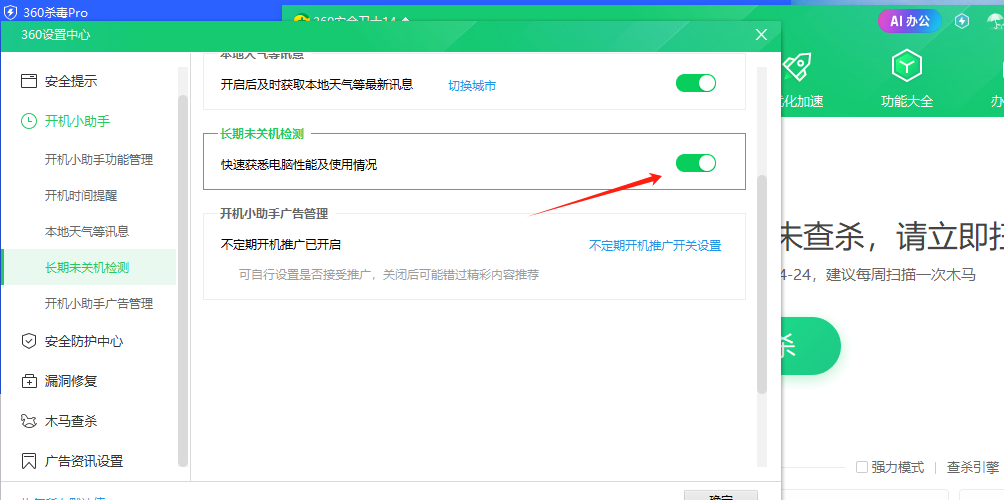This screenshot has width=1004, height=500.
Task: Click 查杀引擎 in 360安全卫士 window
Action: tap(973, 467)
